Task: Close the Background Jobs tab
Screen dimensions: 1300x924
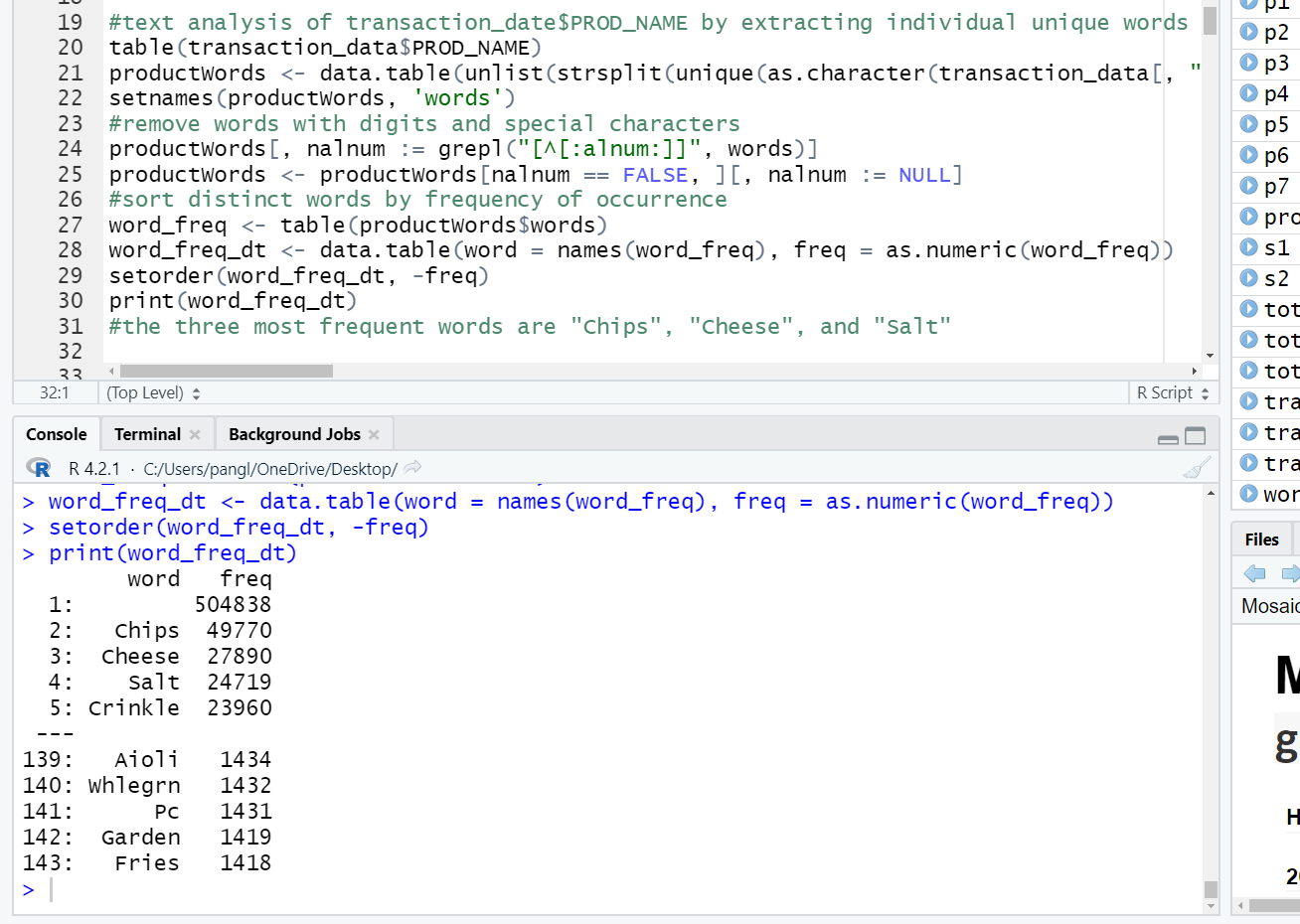Action: pos(374,434)
